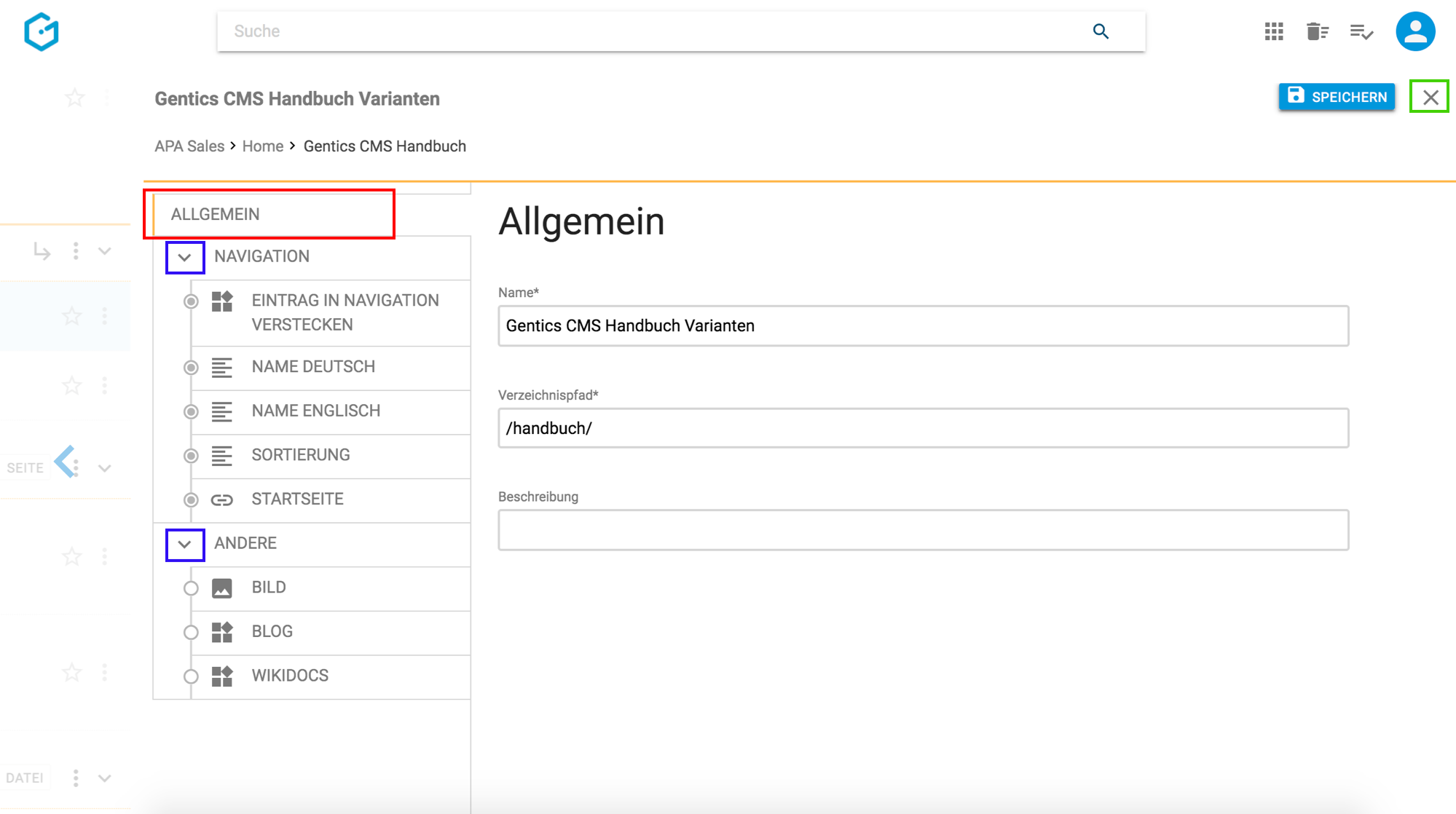Toggle the NAME DEUTSCH radio button
Image resolution: width=1456 pixels, height=814 pixels.
click(191, 368)
